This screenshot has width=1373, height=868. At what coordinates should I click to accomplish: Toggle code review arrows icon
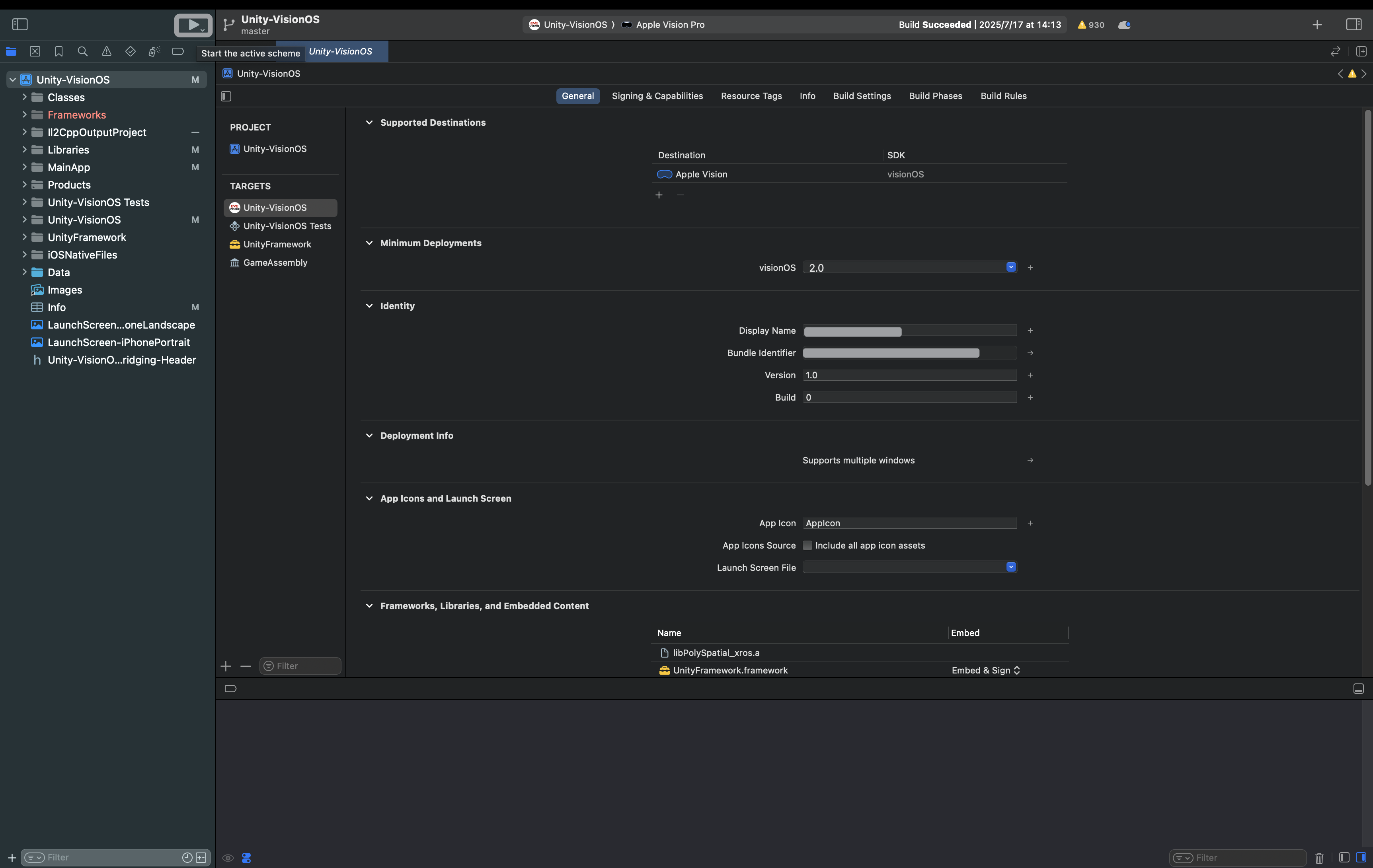pyautogui.click(x=1335, y=51)
